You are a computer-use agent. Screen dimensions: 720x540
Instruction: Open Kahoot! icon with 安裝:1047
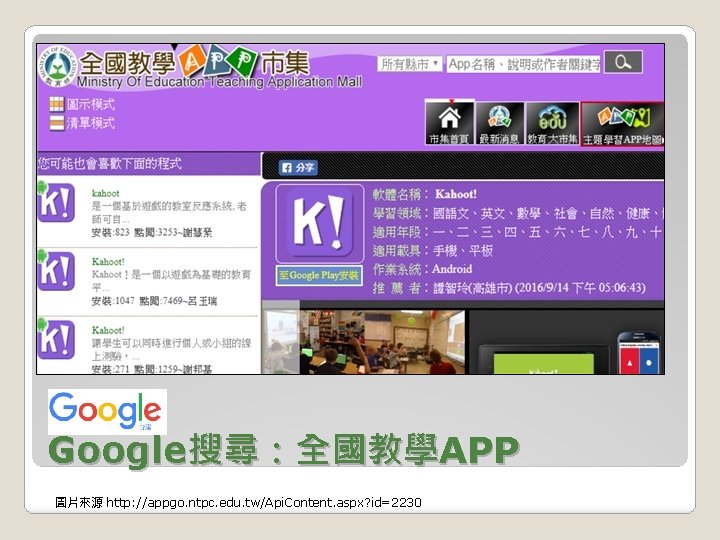56,271
